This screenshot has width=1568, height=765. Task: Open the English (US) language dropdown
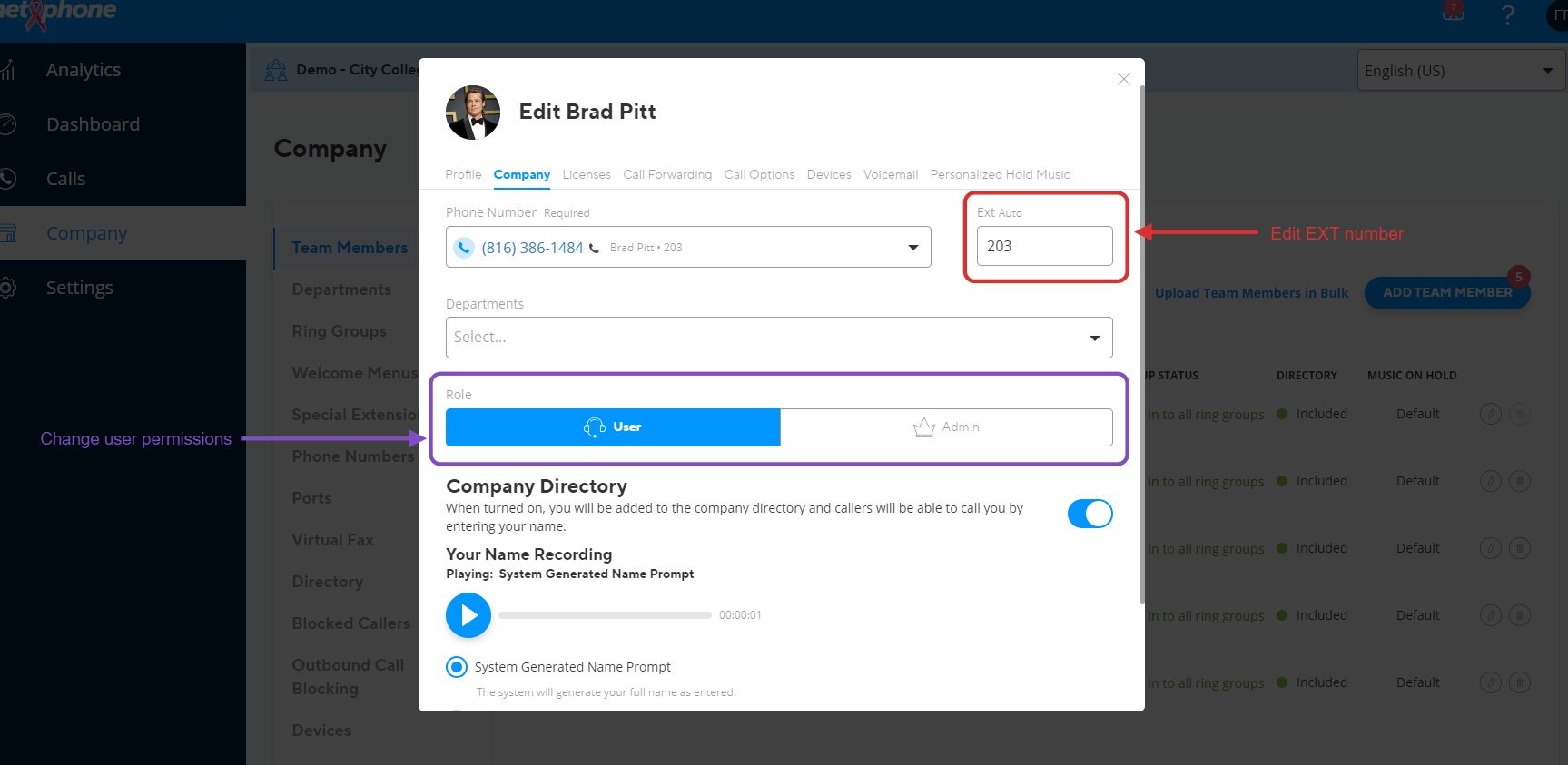tap(1461, 71)
